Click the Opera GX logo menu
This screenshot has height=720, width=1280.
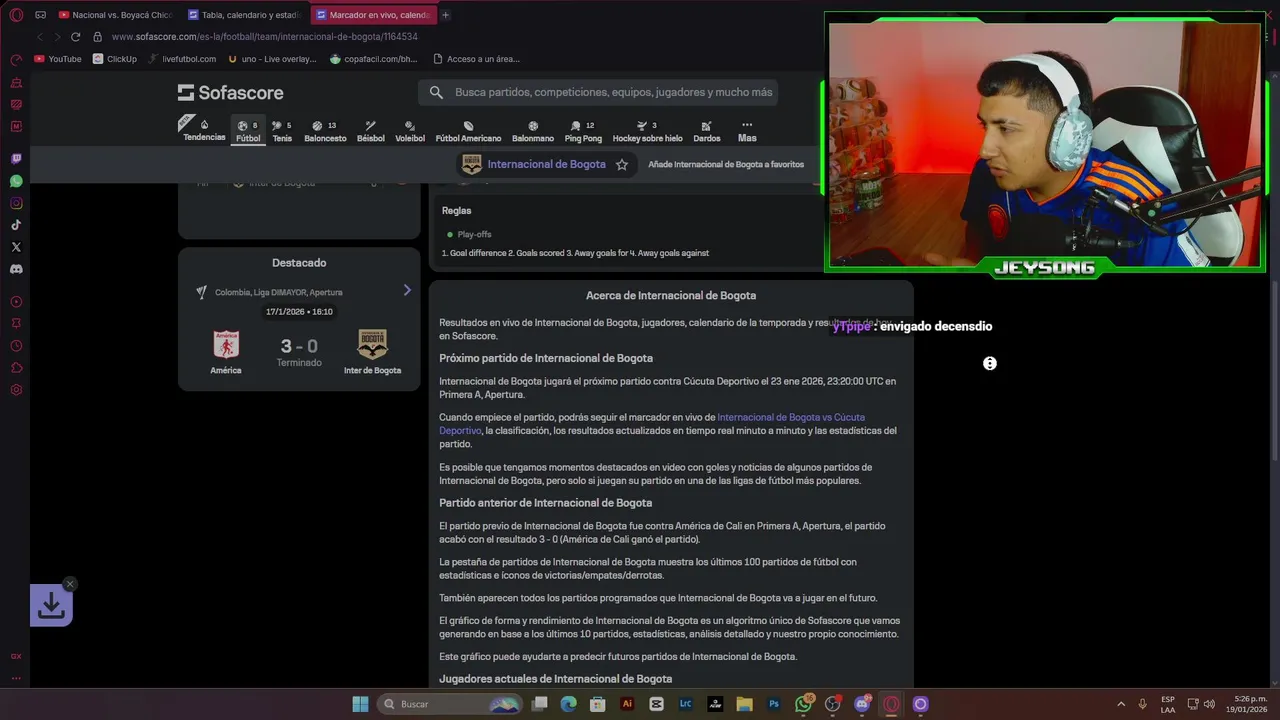[16, 15]
